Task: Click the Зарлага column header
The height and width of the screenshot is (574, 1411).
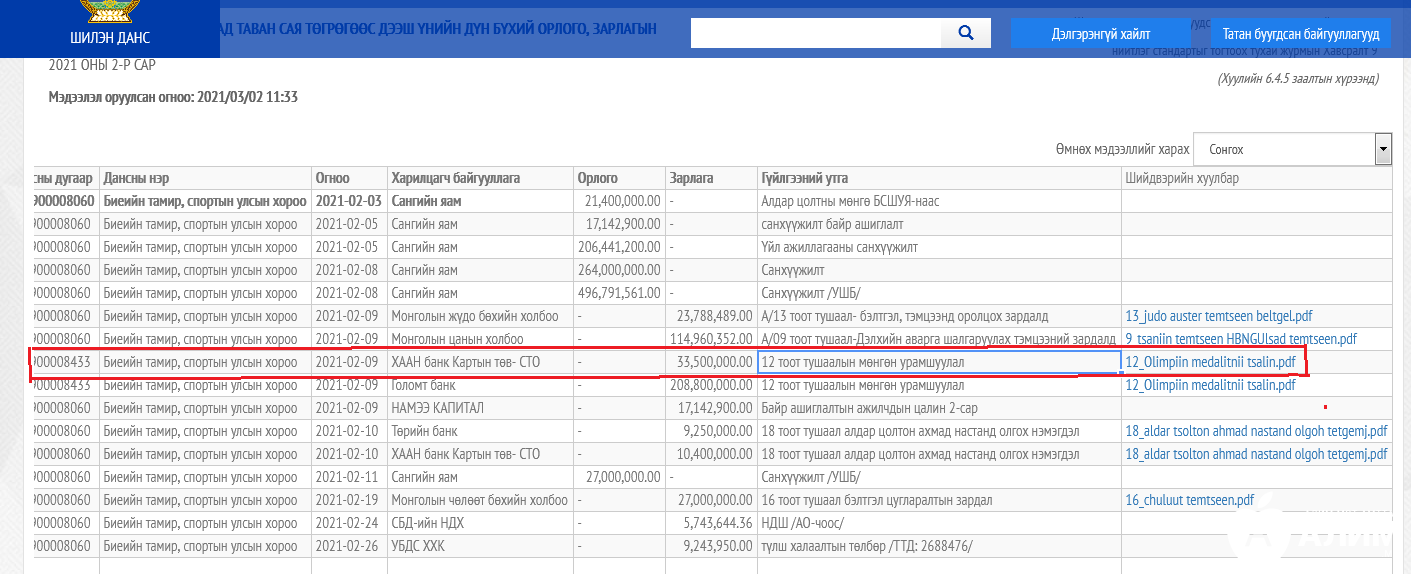Action: 711,178
